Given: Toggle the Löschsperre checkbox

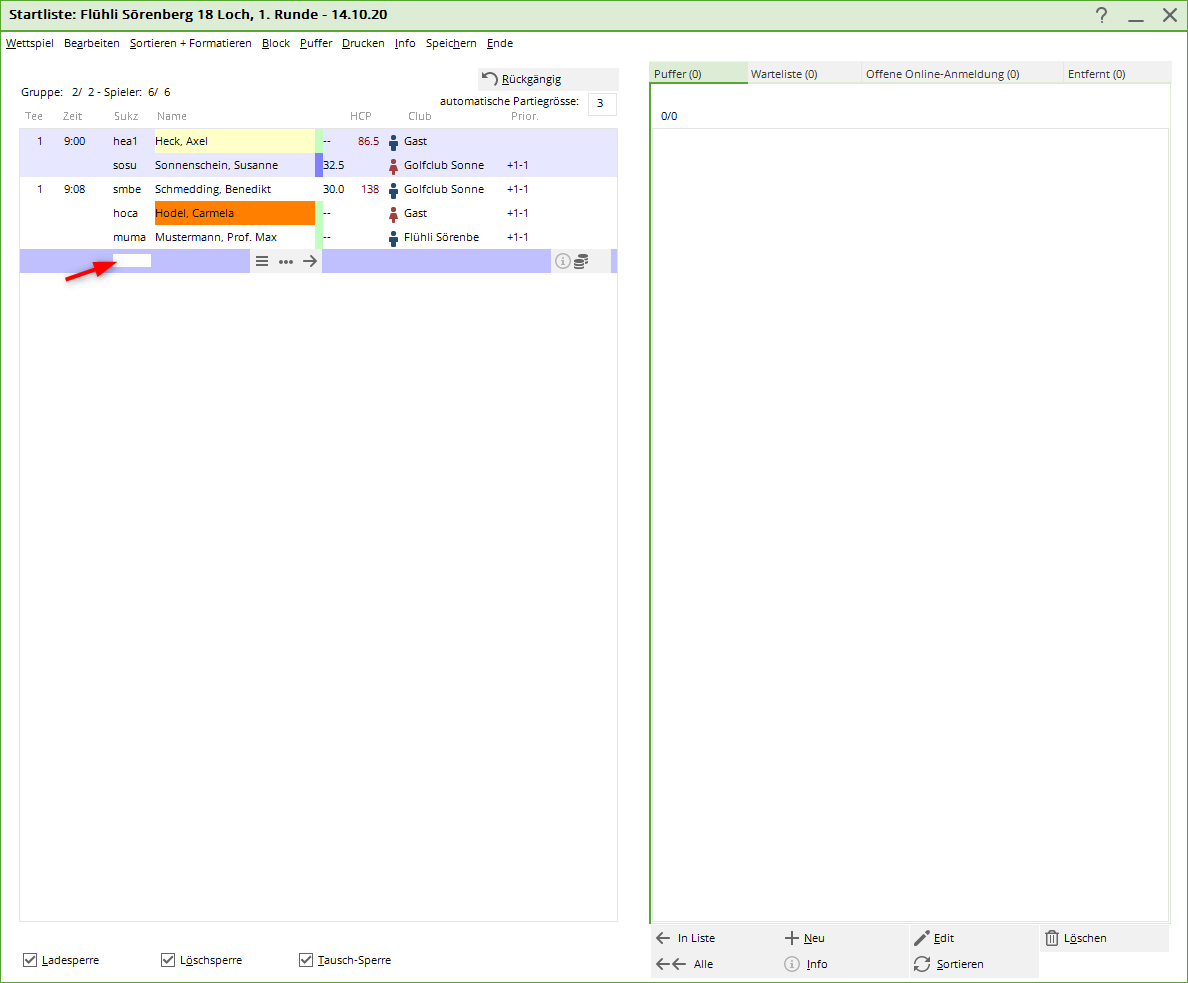Looking at the screenshot, I should click(168, 960).
